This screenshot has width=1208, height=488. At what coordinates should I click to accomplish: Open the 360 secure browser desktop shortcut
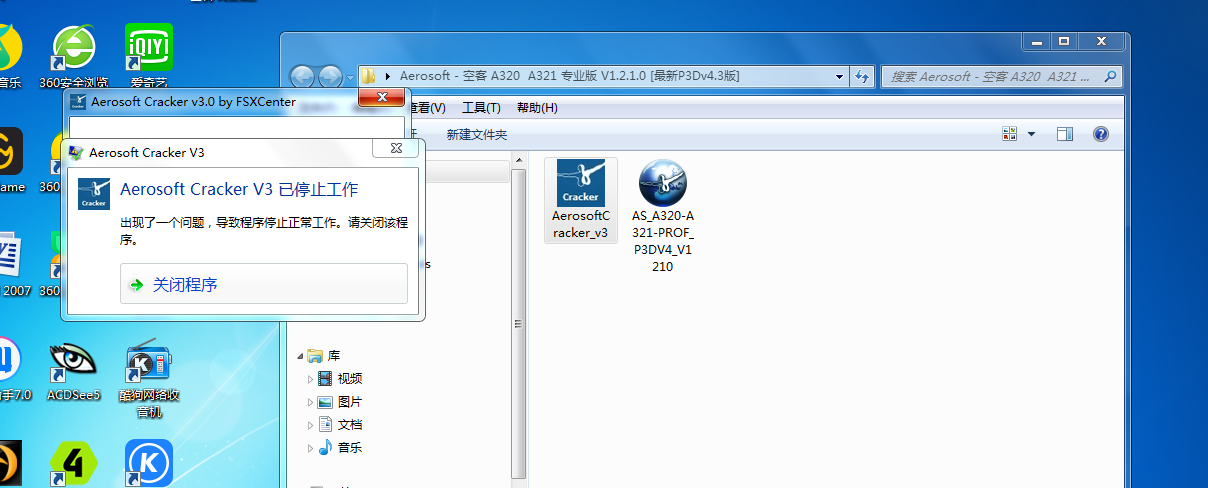coord(73,55)
